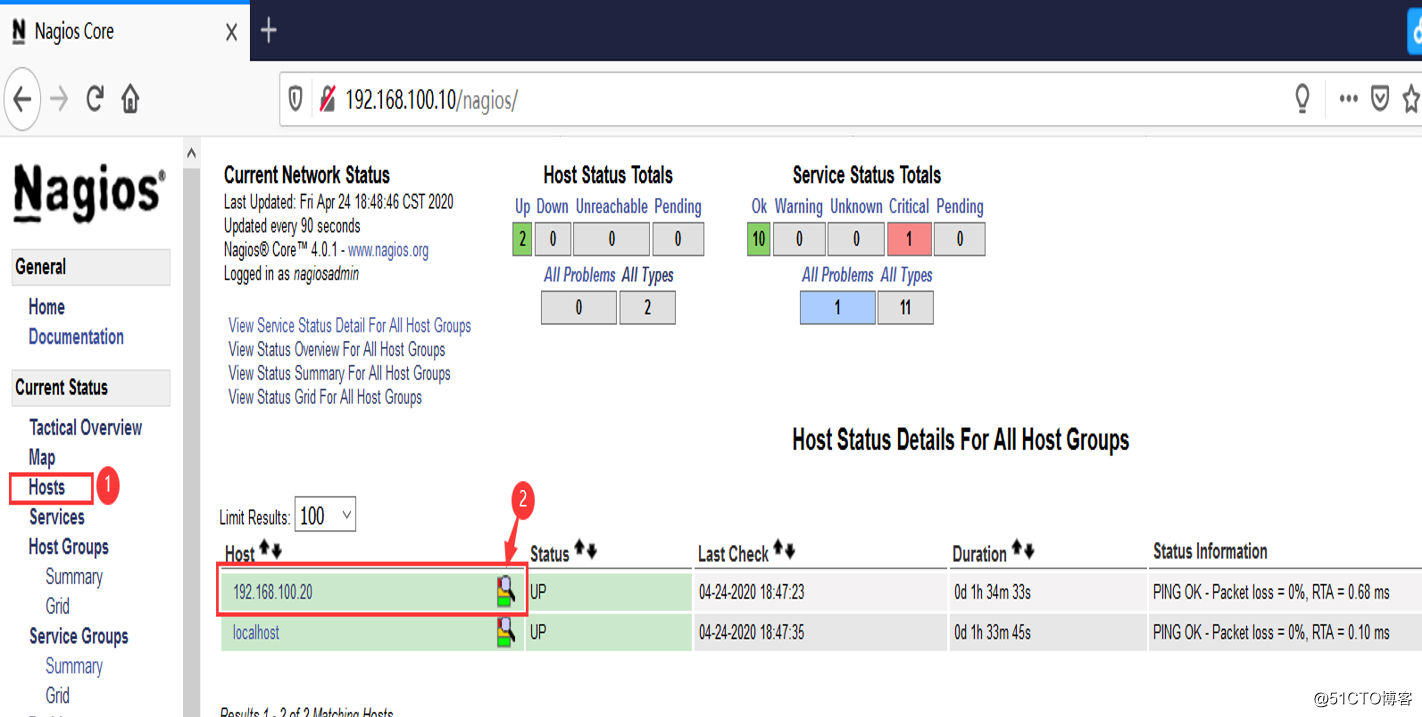This screenshot has height=717, width=1422.
Task: Open View Status Grid For All Host Groups
Action: tap(325, 397)
